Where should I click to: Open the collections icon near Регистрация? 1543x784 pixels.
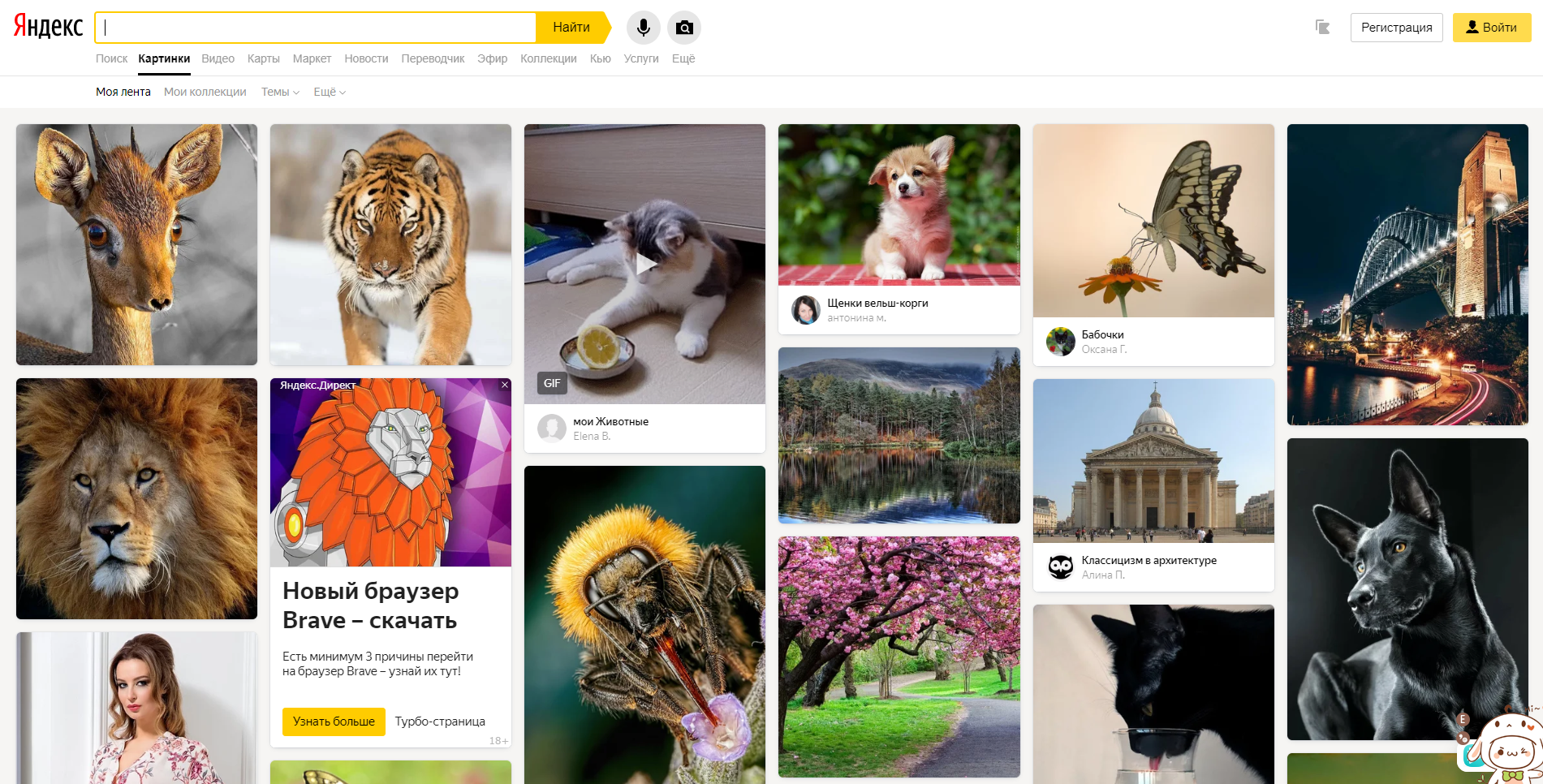tap(1323, 28)
